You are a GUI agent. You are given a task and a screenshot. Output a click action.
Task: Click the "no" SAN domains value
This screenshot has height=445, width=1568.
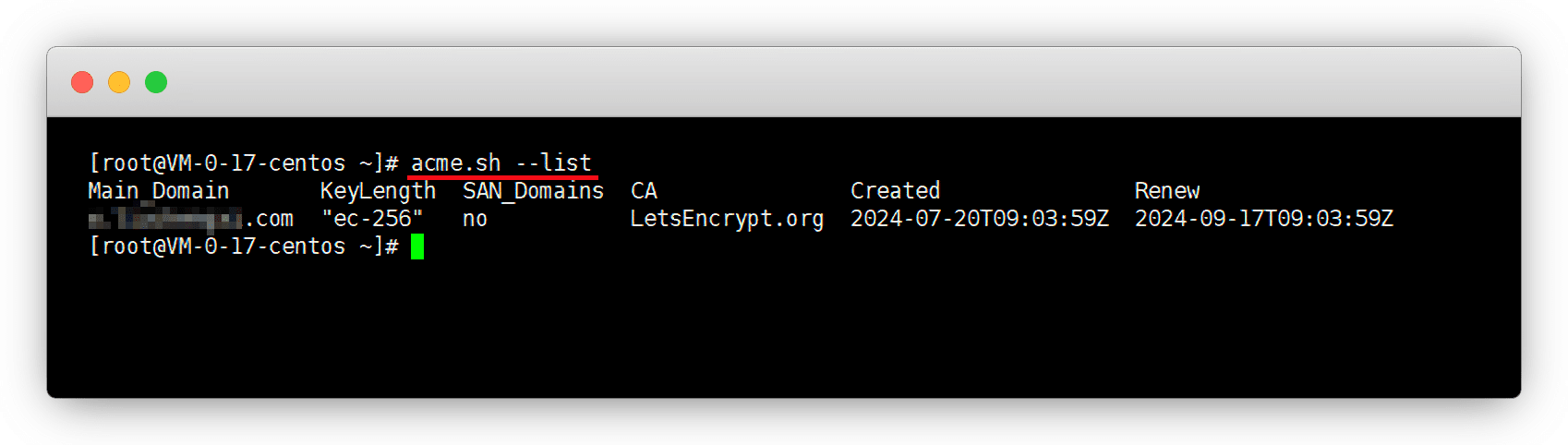475,219
